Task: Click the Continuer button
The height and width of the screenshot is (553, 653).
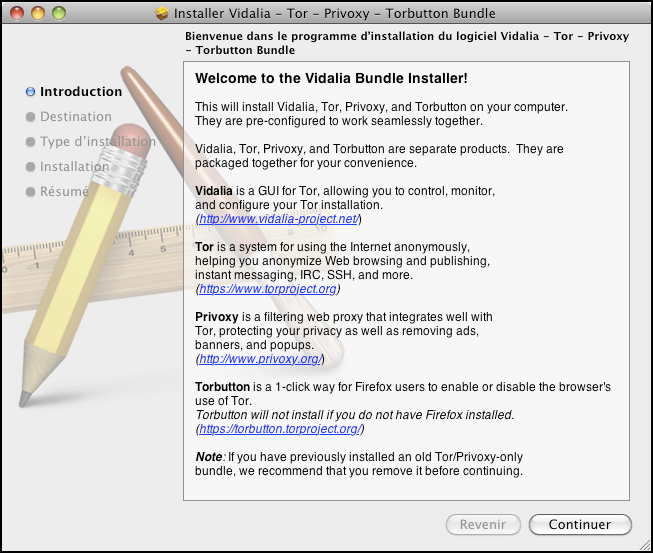Action: coord(580,524)
